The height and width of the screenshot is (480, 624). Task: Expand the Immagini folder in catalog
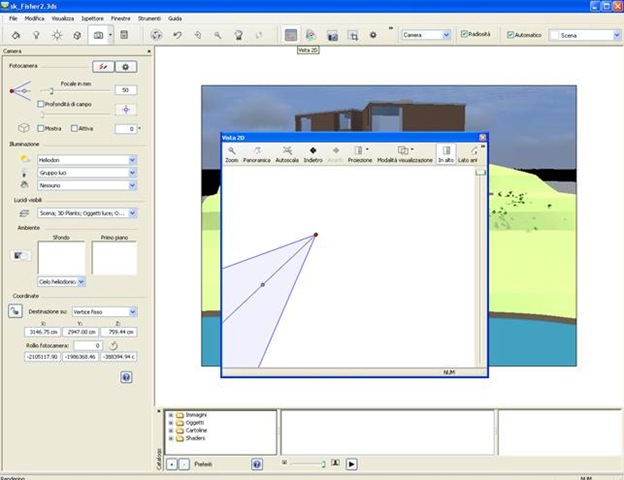[170, 414]
